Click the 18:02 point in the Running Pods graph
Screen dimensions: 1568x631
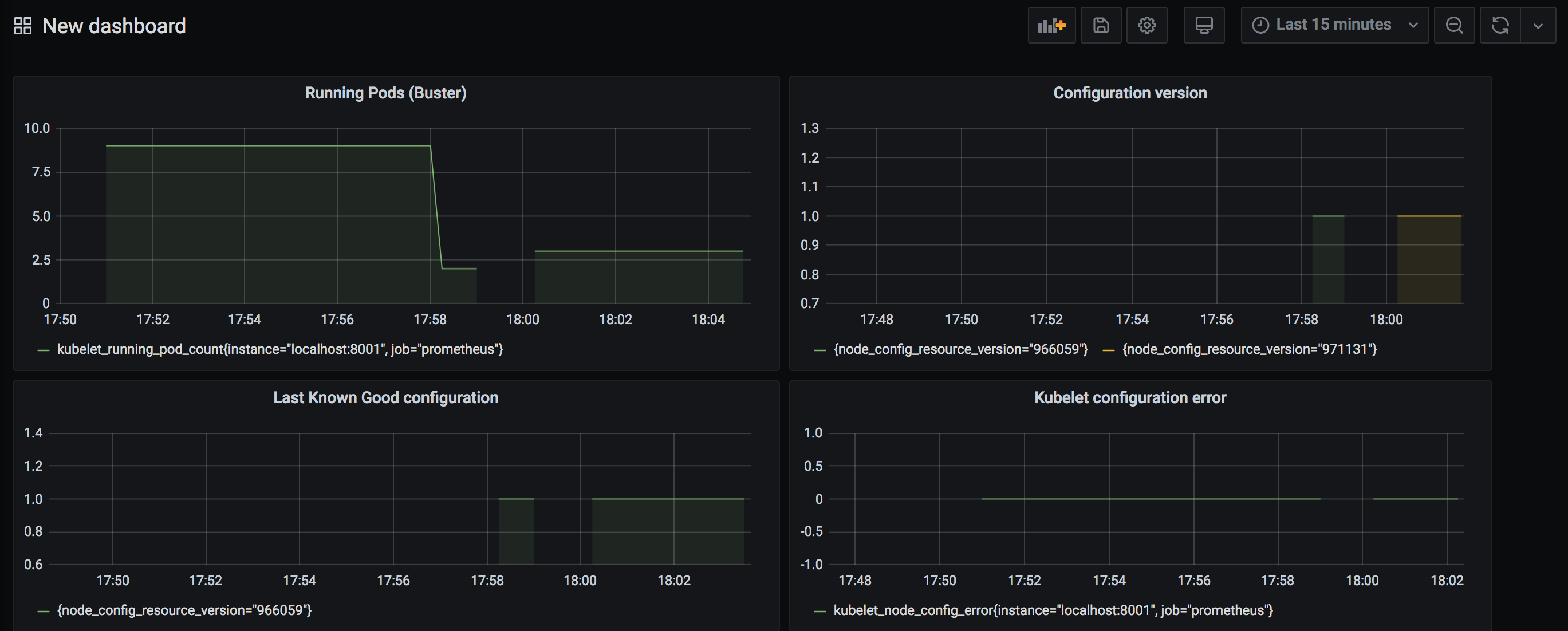(616, 251)
